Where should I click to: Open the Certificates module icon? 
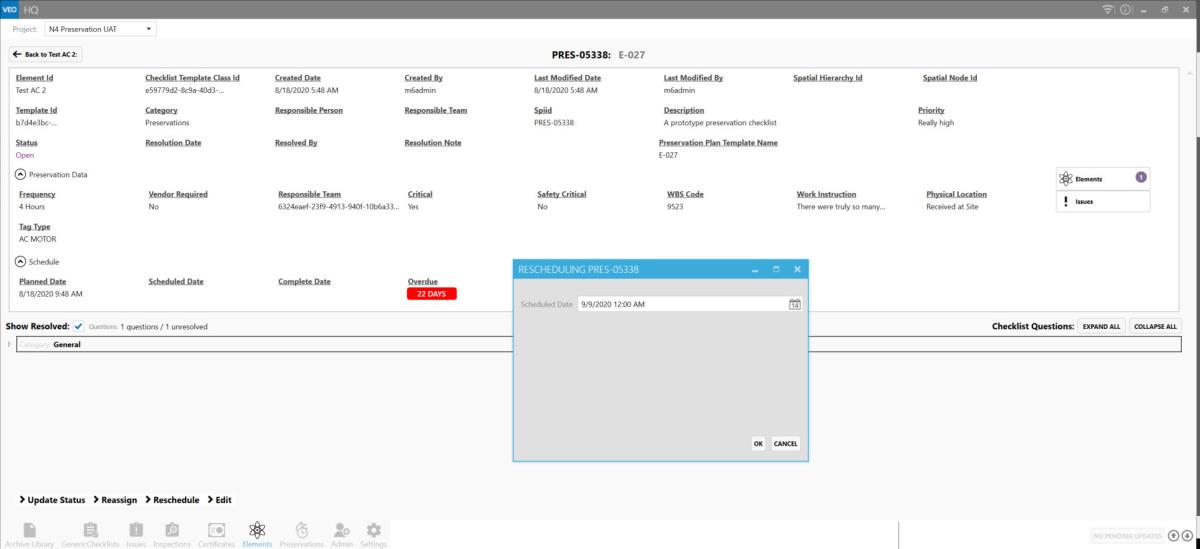click(x=216, y=534)
